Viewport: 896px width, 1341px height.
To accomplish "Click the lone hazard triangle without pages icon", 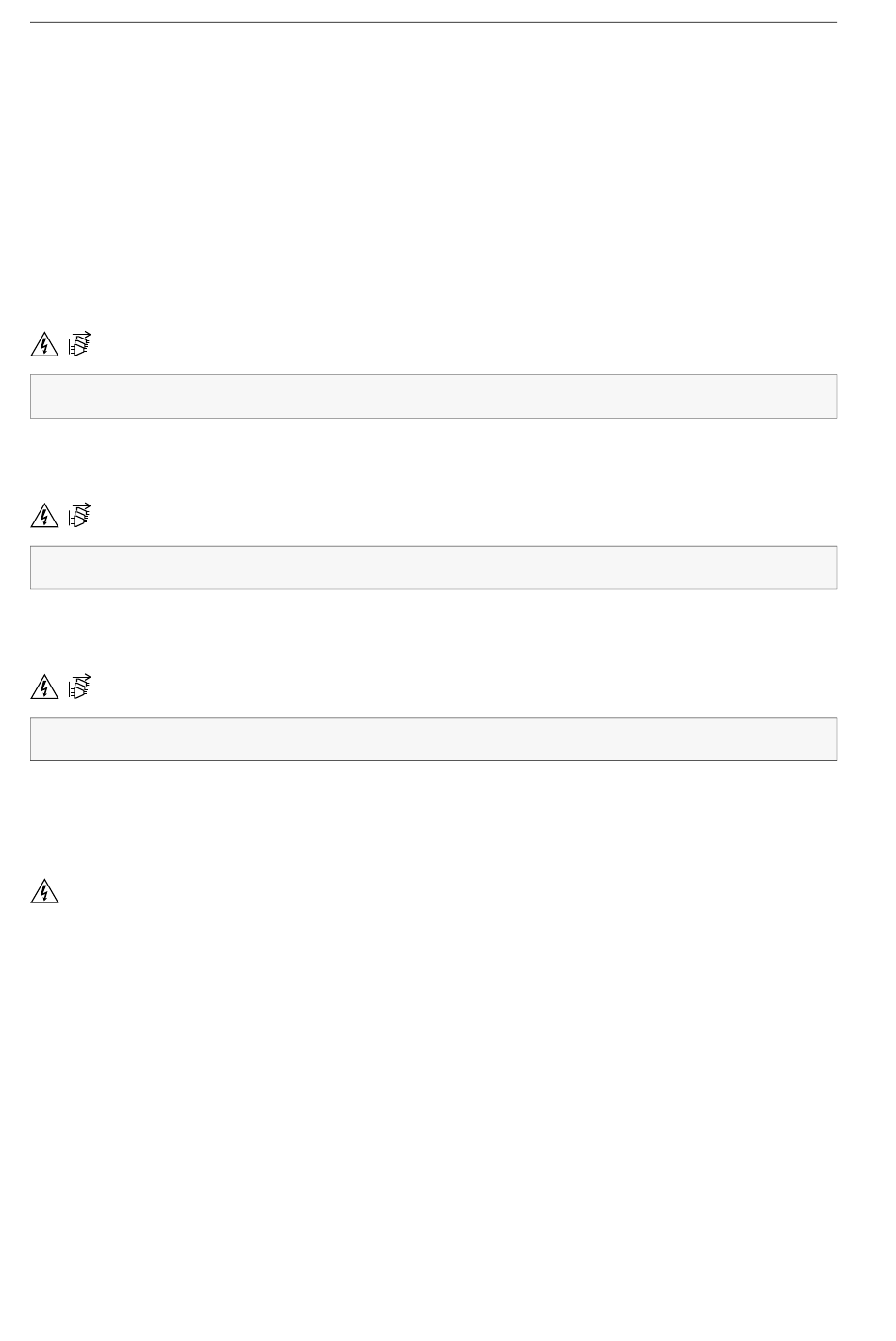I will pos(44,891).
